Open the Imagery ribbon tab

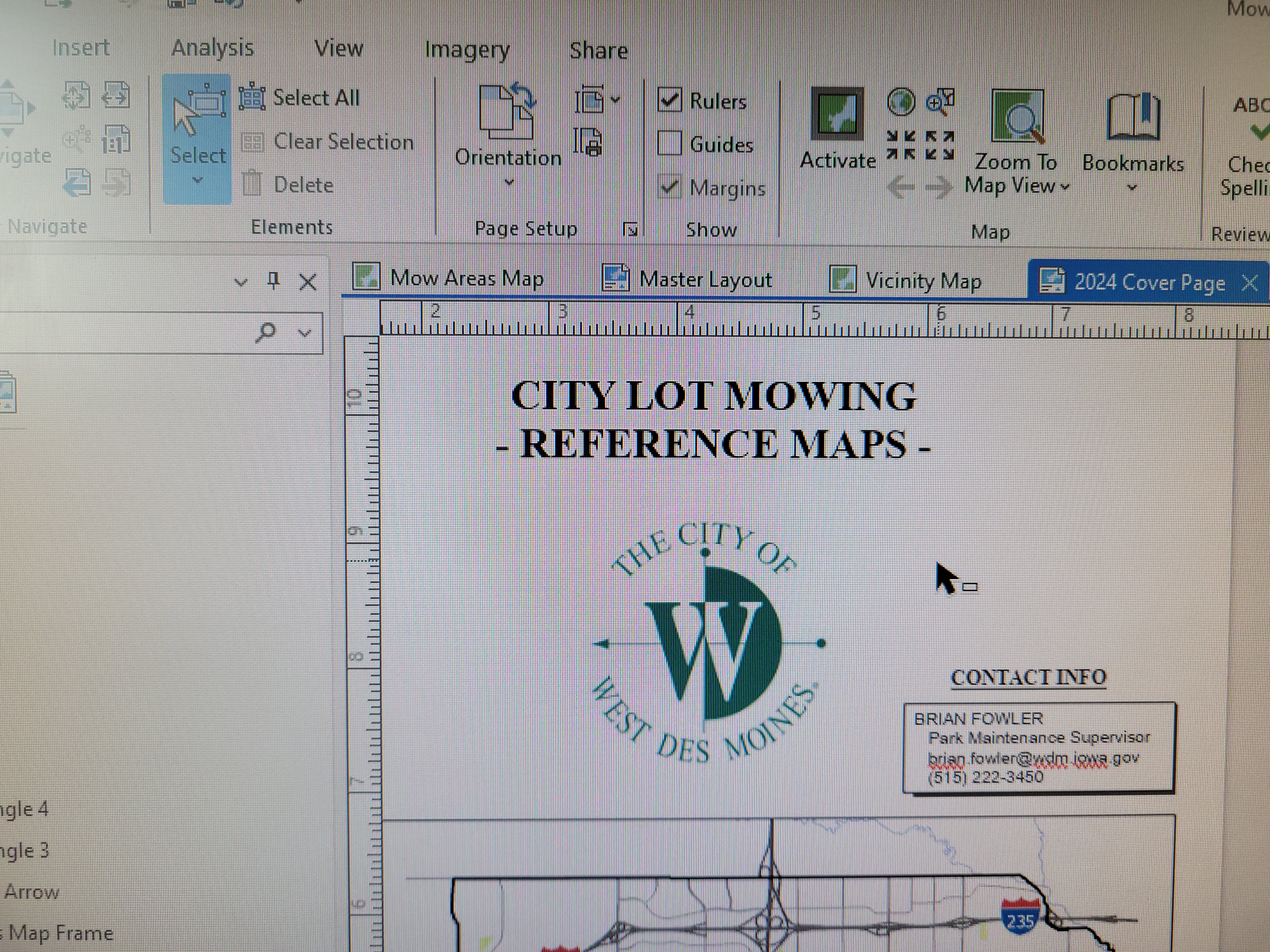(467, 50)
